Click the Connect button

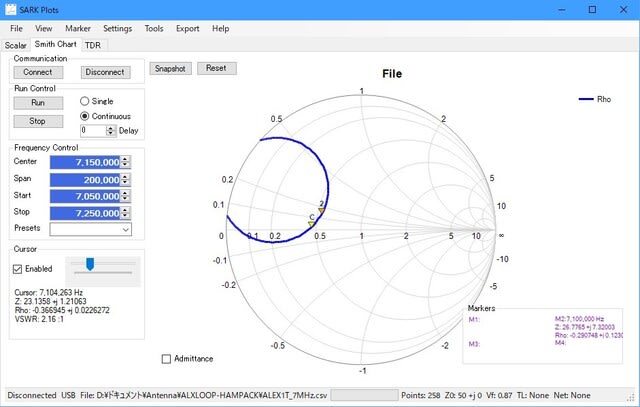tap(38, 72)
